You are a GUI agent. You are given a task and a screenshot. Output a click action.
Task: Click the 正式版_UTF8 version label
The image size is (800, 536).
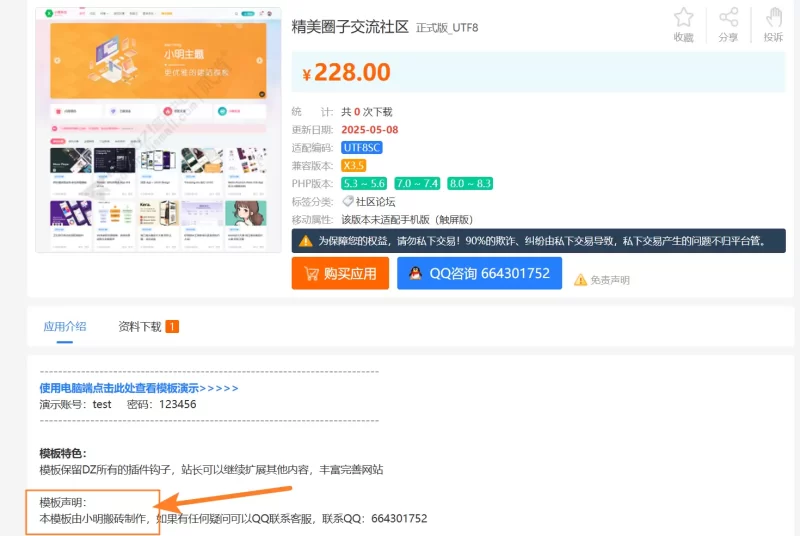tap(447, 28)
